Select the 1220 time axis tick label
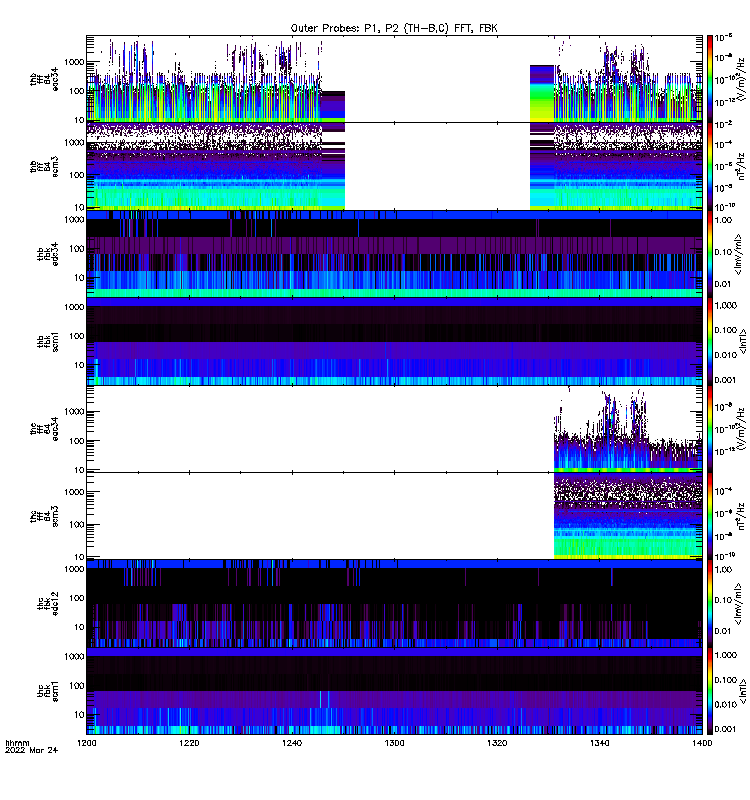 pyautogui.click(x=189, y=743)
